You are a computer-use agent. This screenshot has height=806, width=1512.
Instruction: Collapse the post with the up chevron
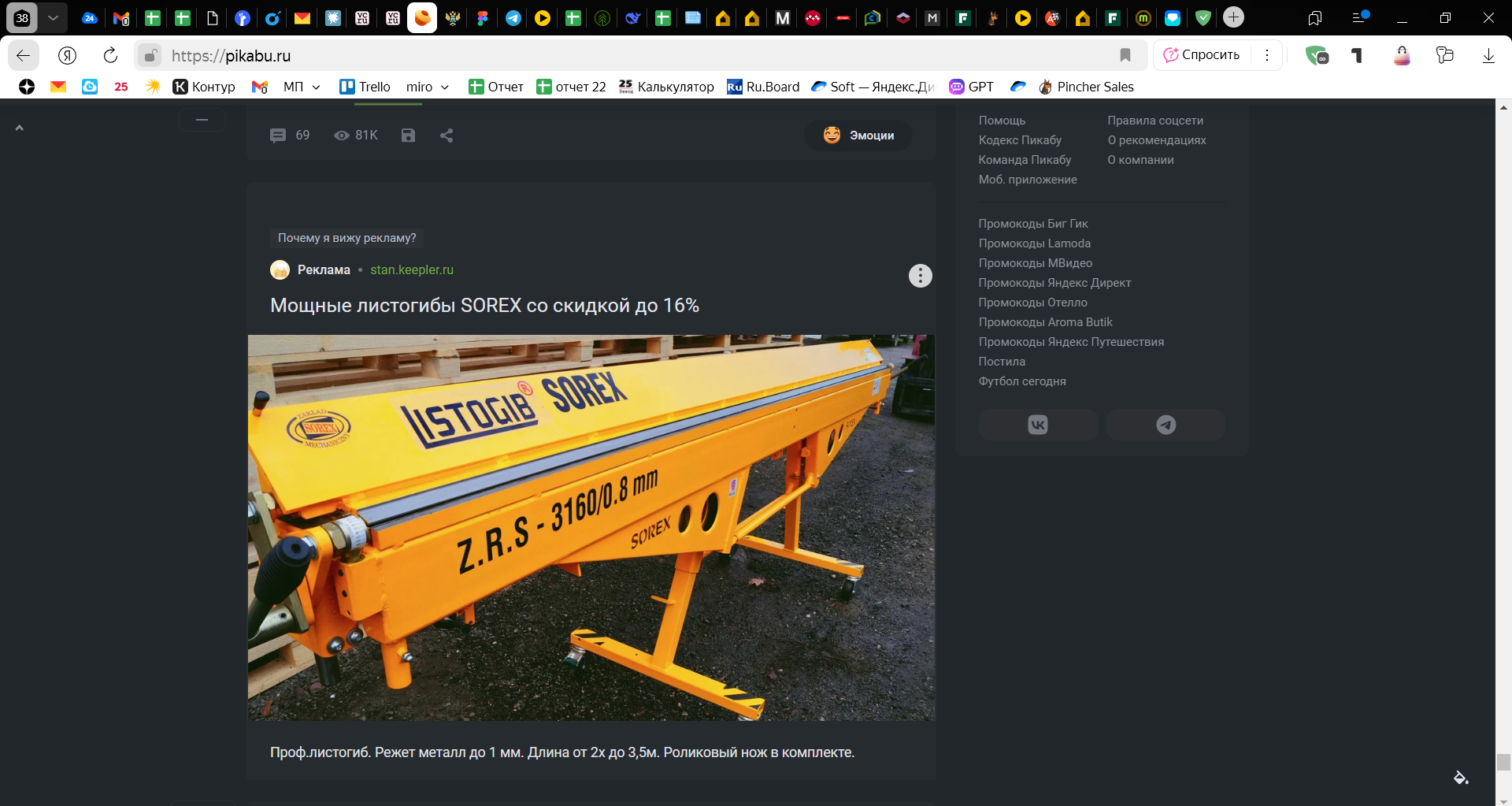click(x=19, y=126)
